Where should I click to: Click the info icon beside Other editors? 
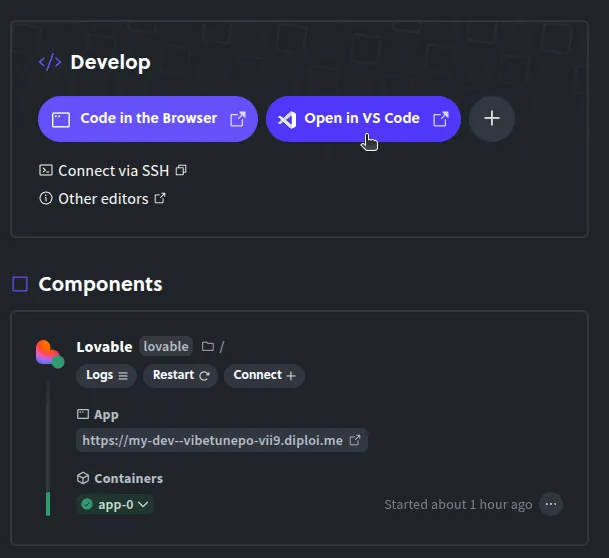(45, 199)
